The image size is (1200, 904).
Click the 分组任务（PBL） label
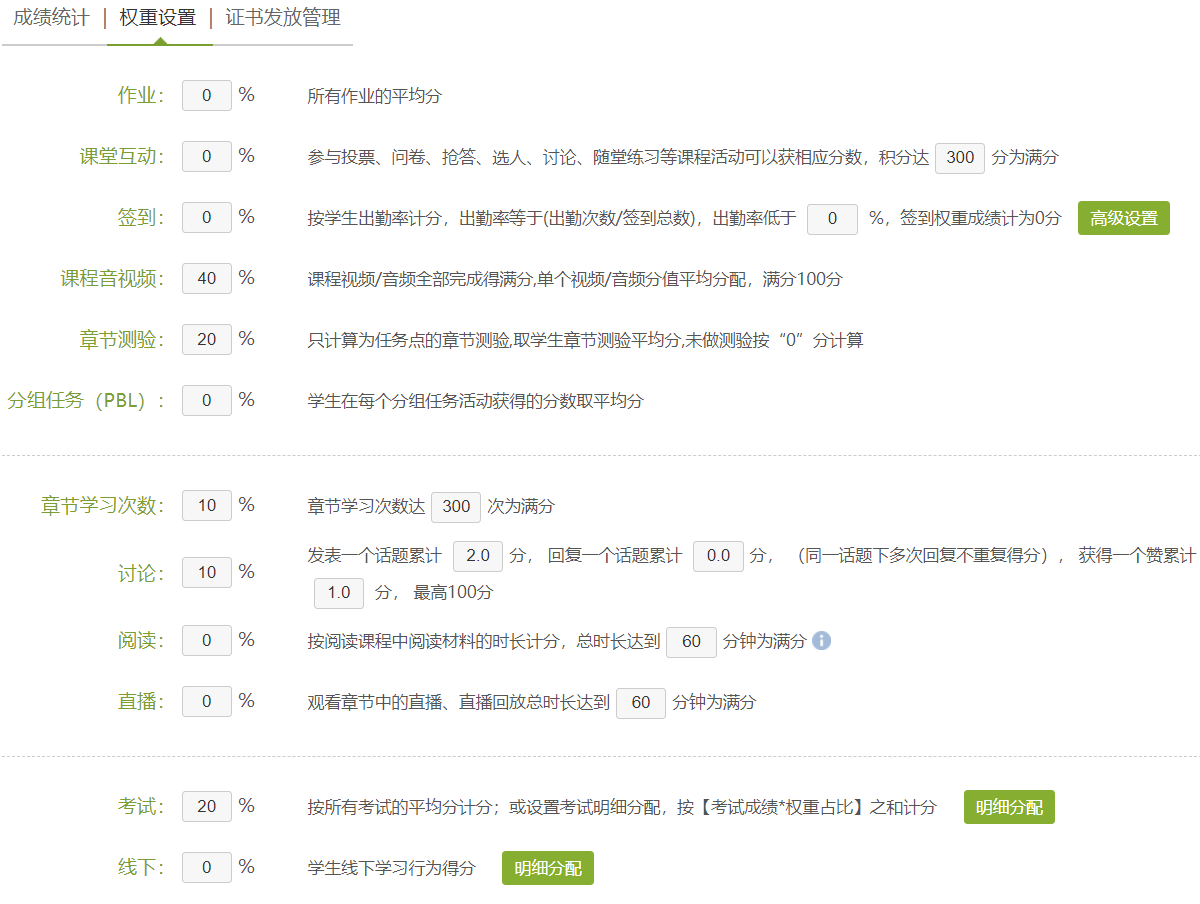[86, 401]
